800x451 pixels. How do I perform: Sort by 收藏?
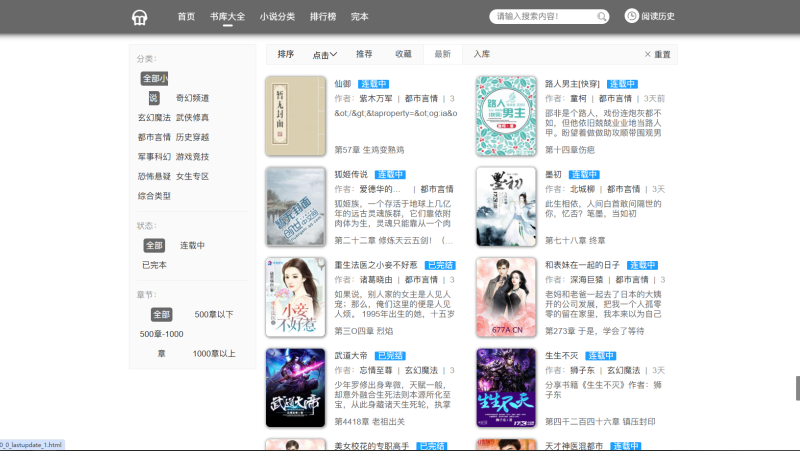pyautogui.click(x=404, y=54)
